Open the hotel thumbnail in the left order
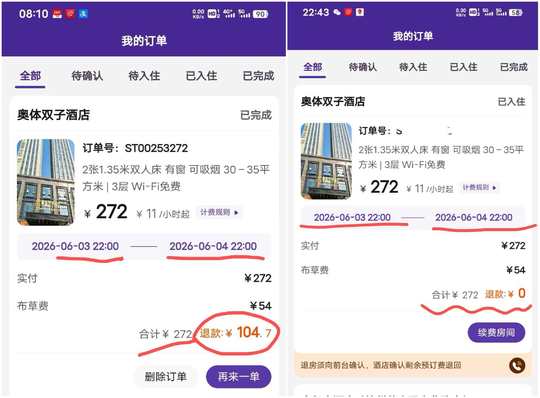 click(46, 182)
